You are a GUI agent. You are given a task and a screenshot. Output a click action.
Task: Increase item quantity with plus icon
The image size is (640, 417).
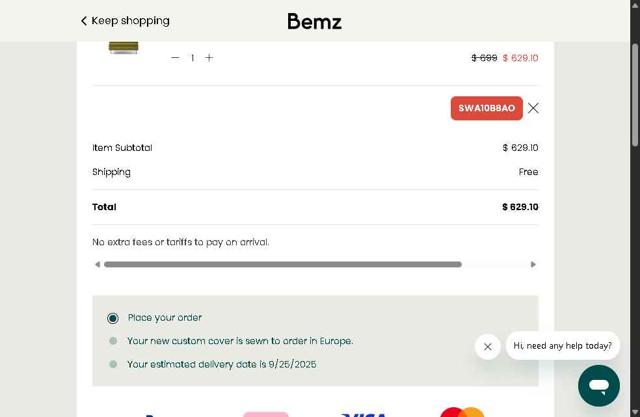coord(209,58)
